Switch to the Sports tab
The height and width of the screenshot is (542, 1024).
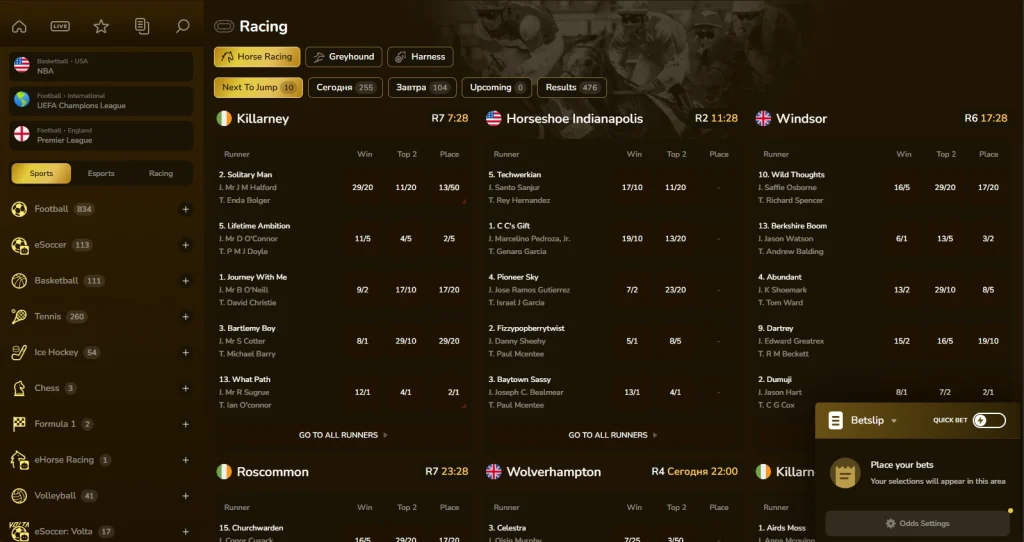pyautogui.click(x=41, y=173)
